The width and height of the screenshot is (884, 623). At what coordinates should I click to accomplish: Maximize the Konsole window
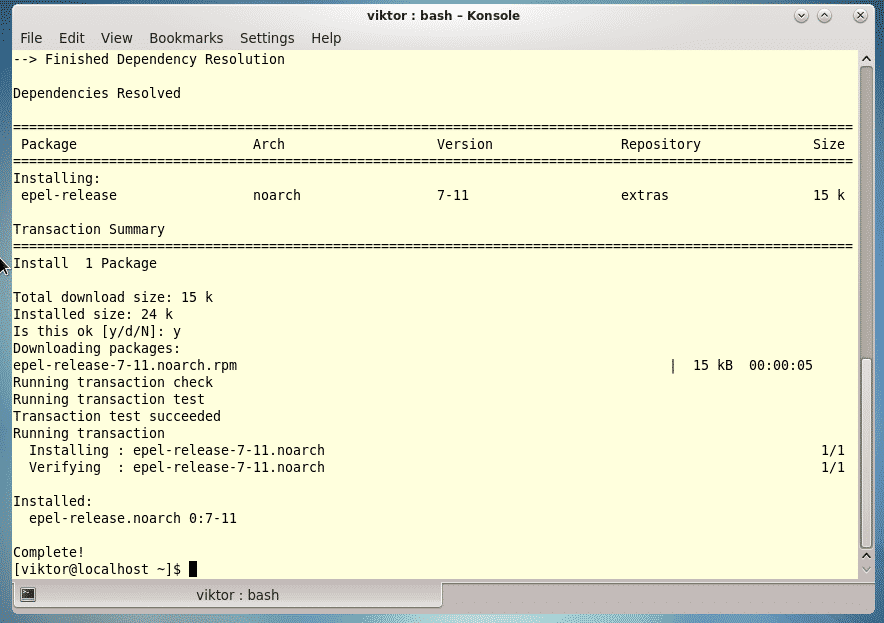(x=825, y=16)
